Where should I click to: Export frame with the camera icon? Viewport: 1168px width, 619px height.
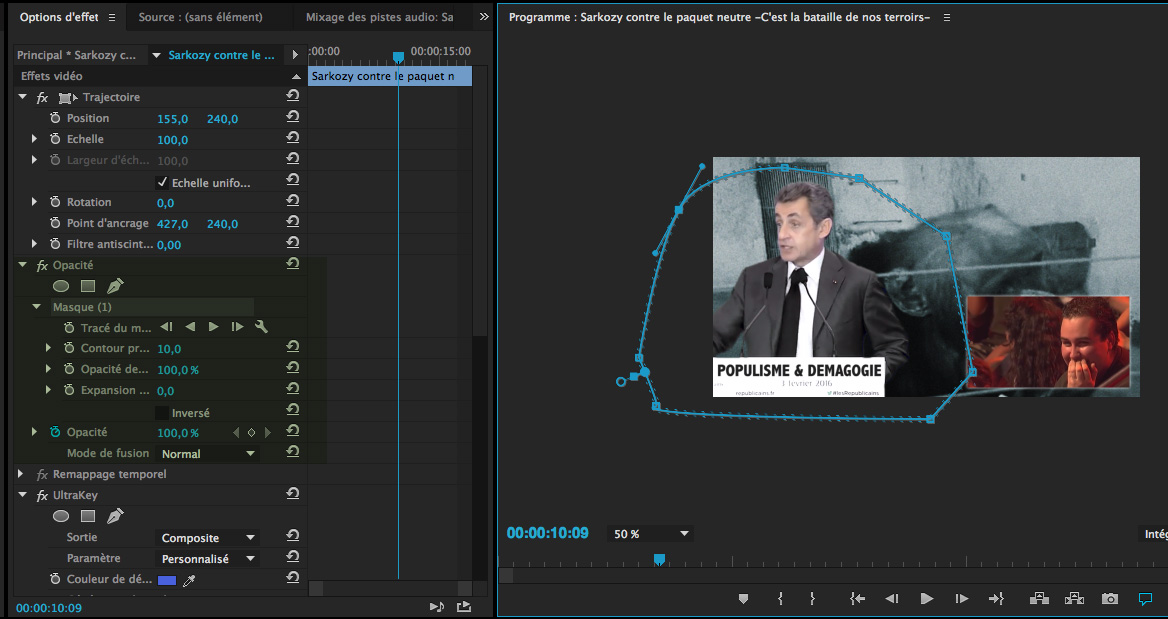point(1110,599)
